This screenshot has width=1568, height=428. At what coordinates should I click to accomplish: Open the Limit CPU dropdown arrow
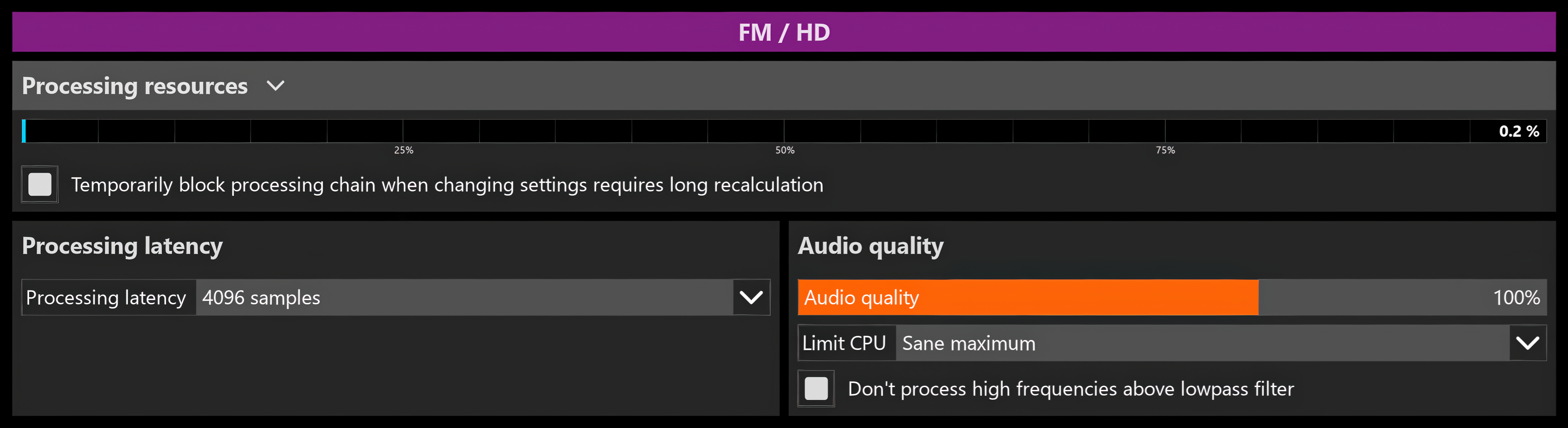pos(1527,343)
